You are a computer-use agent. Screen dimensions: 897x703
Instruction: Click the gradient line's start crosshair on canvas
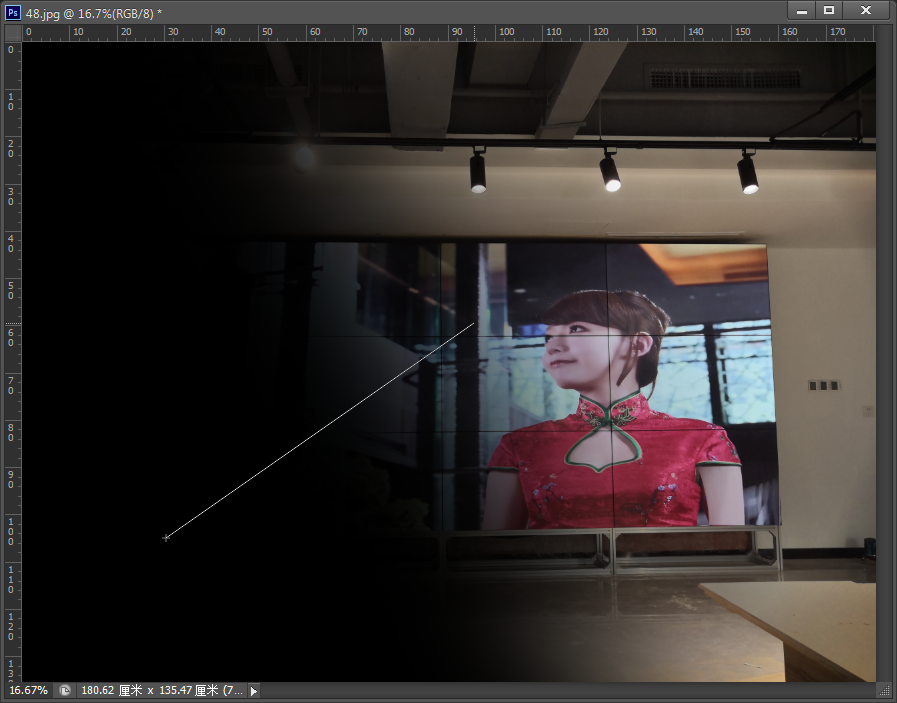[166, 538]
